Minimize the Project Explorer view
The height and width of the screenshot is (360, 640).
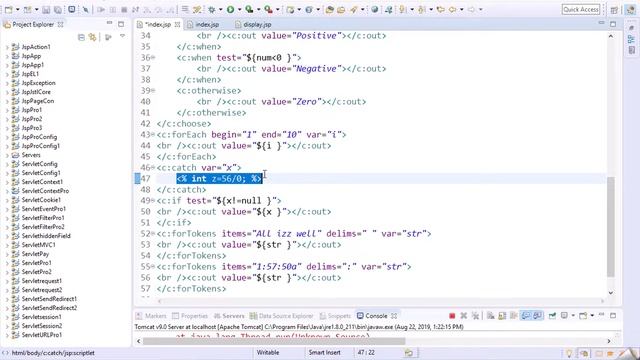click(109, 24)
